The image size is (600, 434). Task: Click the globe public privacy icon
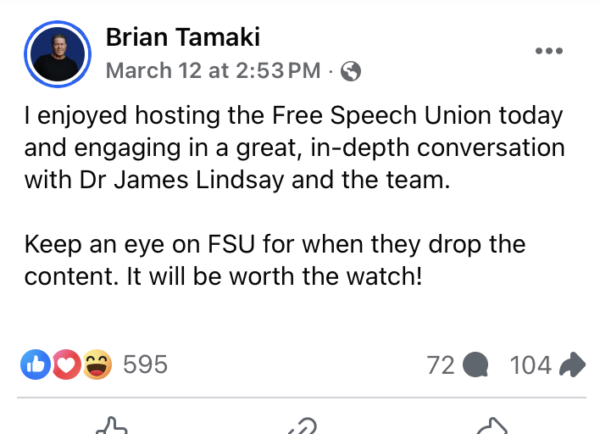click(351, 71)
